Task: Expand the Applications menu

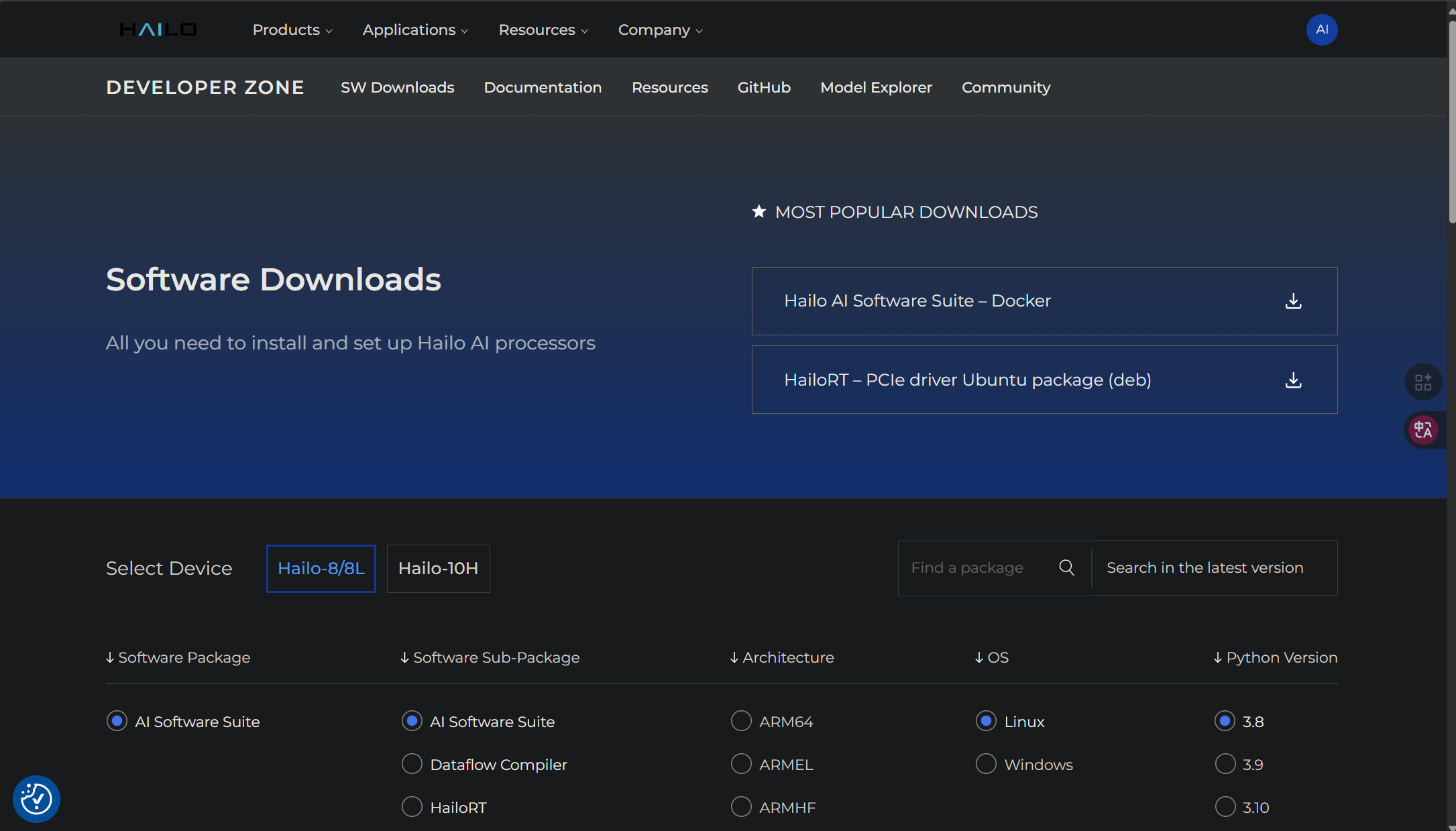Action: click(x=415, y=30)
